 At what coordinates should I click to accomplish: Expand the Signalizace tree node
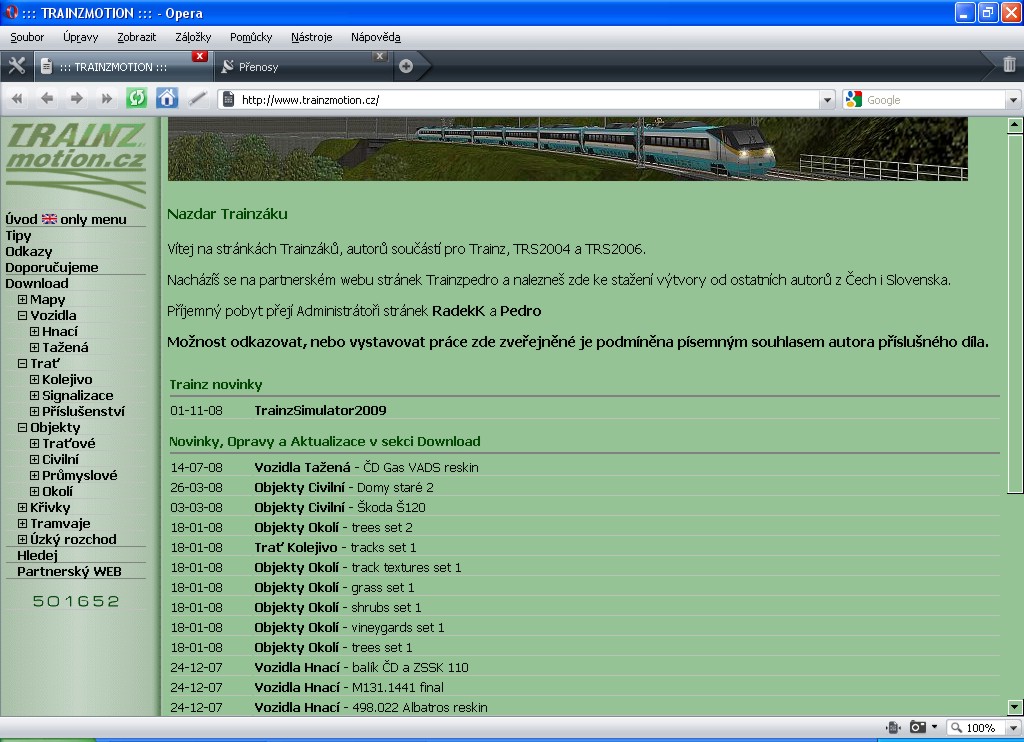pyautogui.click(x=35, y=396)
